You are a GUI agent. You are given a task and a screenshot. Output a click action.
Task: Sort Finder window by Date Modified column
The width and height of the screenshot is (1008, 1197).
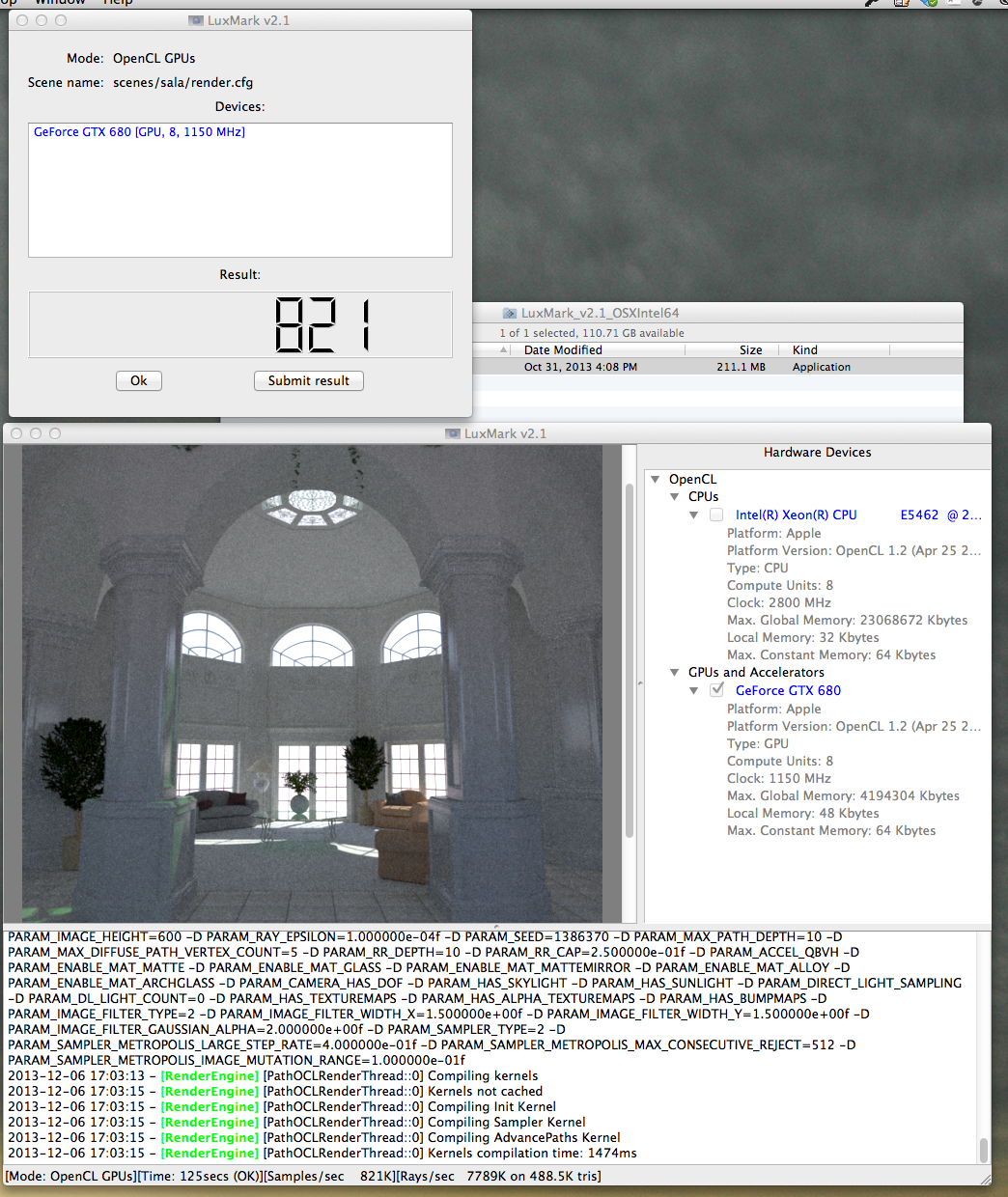tap(563, 350)
